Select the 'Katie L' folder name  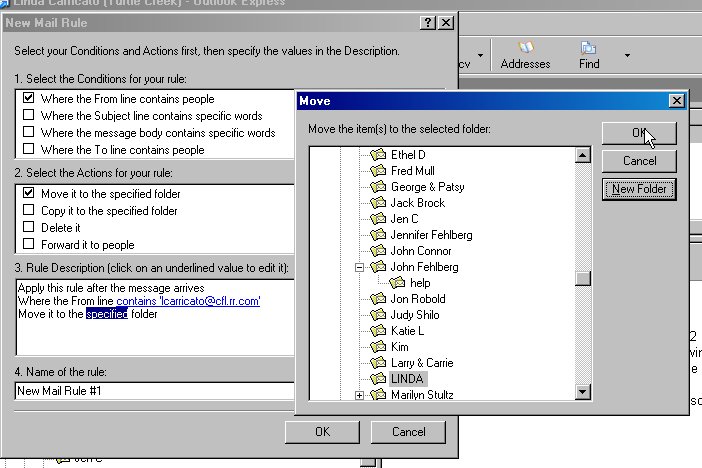point(407,331)
